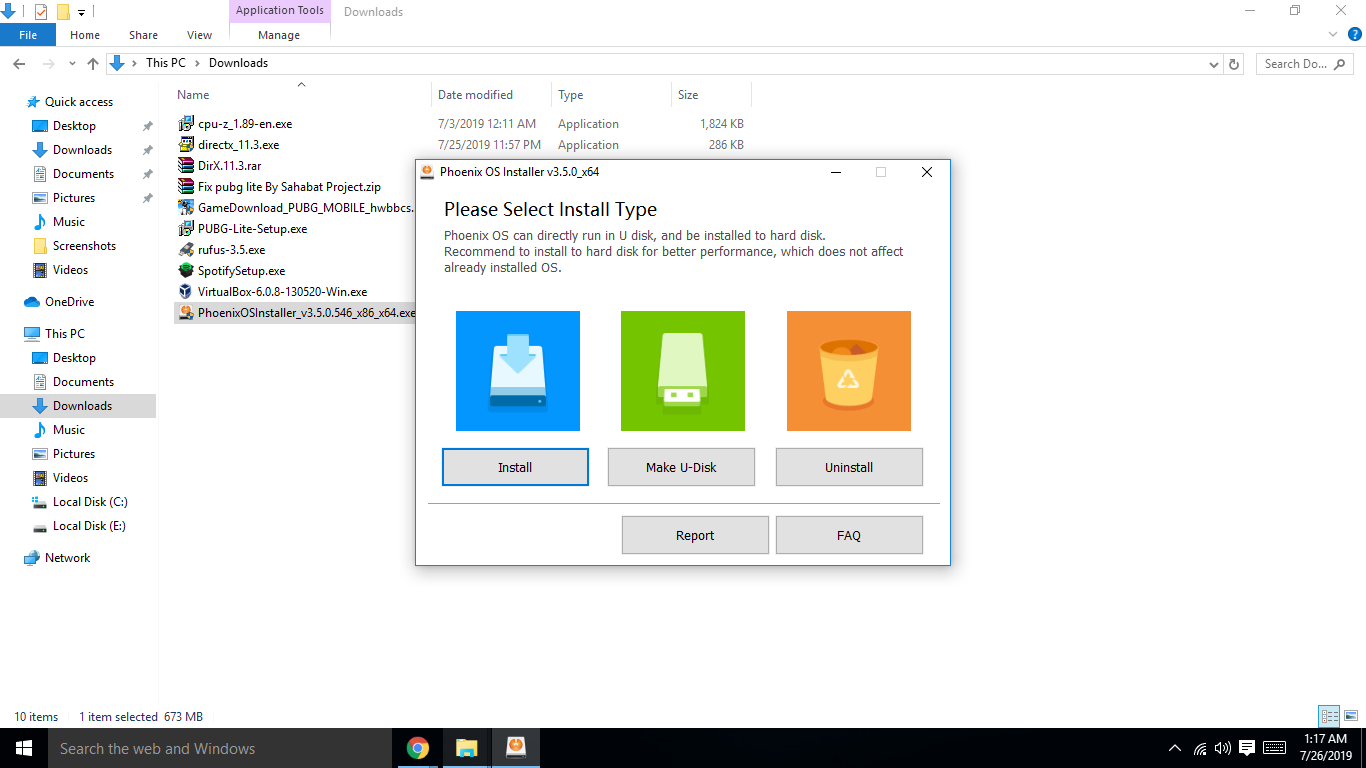This screenshot has width=1366, height=768.
Task: Open the Home ribbon tab
Action: point(85,35)
